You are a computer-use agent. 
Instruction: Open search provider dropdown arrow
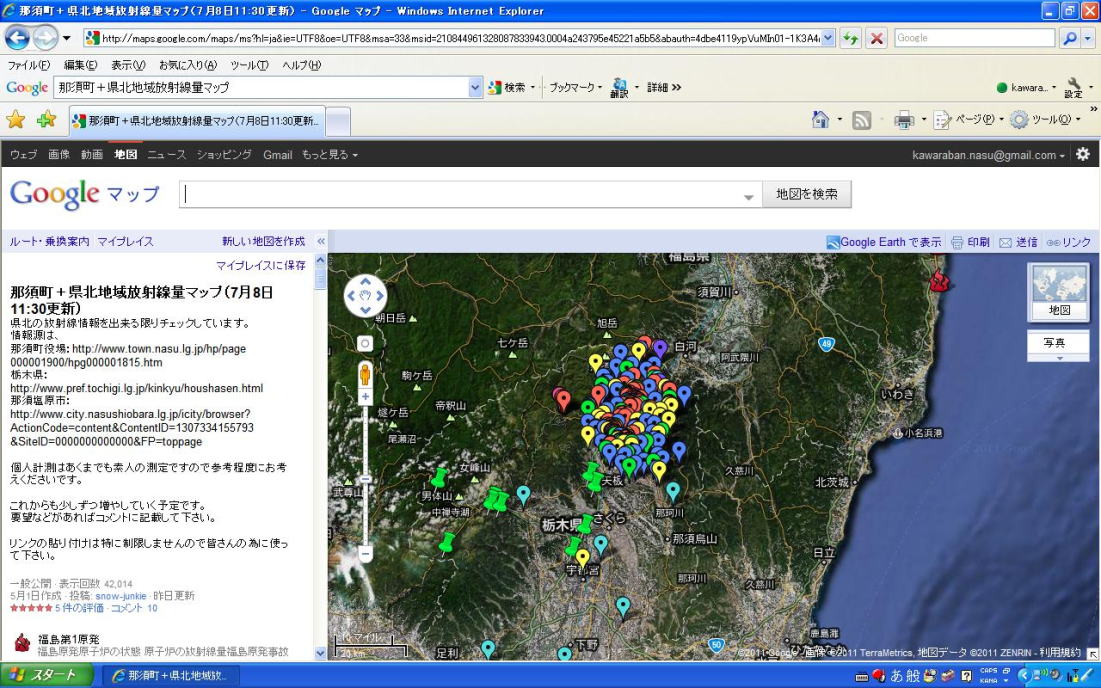coord(1088,38)
